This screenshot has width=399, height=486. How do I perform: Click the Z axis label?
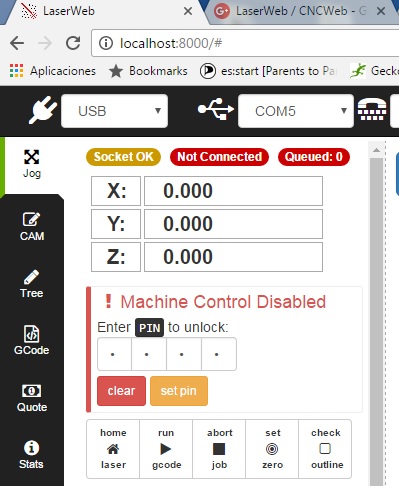(x=116, y=257)
